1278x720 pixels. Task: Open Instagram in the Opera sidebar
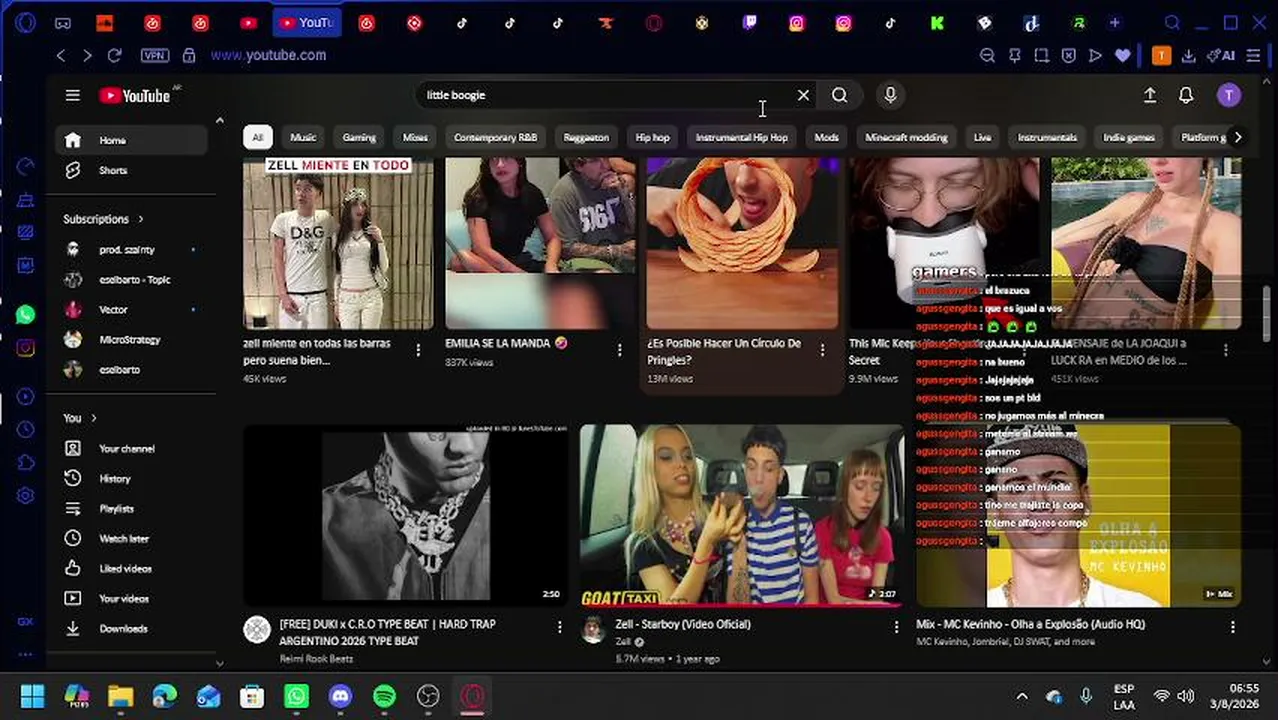coord(26,348)
